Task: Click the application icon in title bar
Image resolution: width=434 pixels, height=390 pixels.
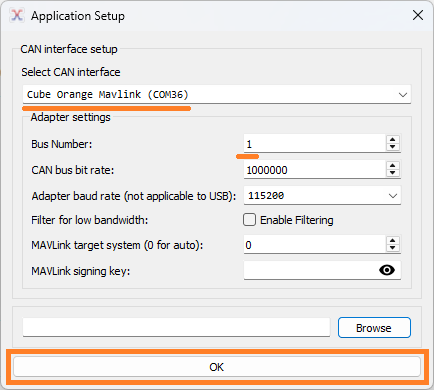Action: tap(17, 15)
